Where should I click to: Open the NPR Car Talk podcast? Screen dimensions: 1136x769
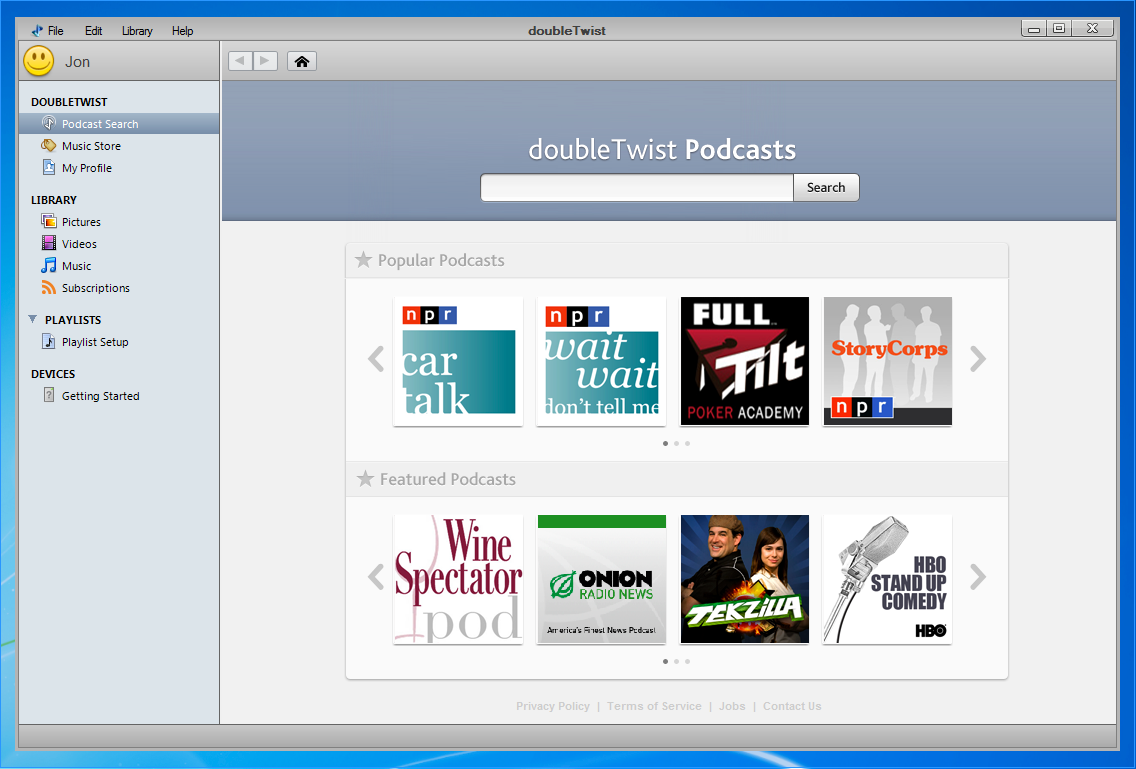click(x=458, y=361)
